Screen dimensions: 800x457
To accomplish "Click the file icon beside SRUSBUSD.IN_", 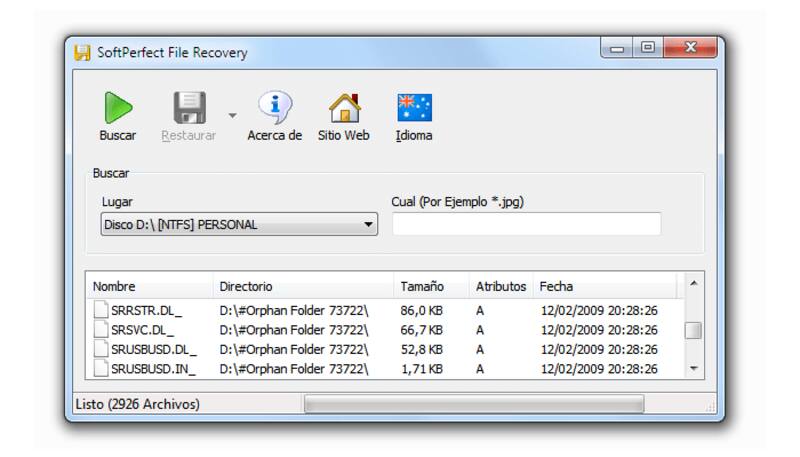I will point(100,369).
